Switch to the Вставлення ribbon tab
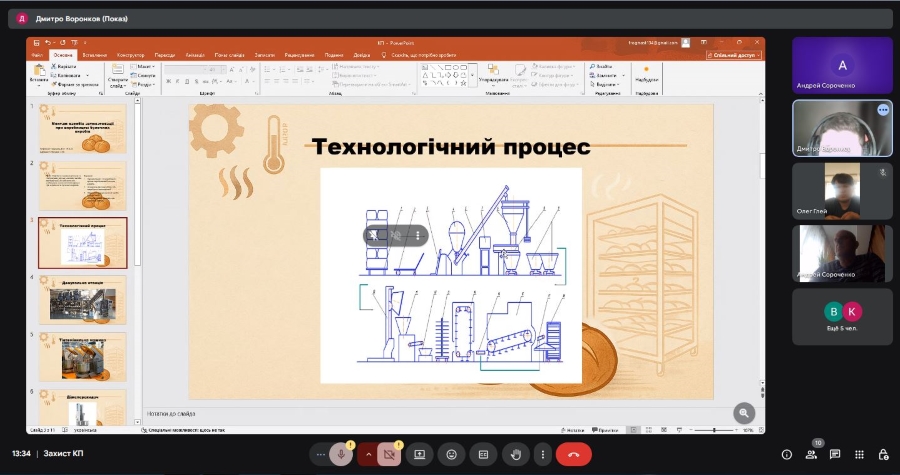The image size is (900, 475). click(95, 55)
